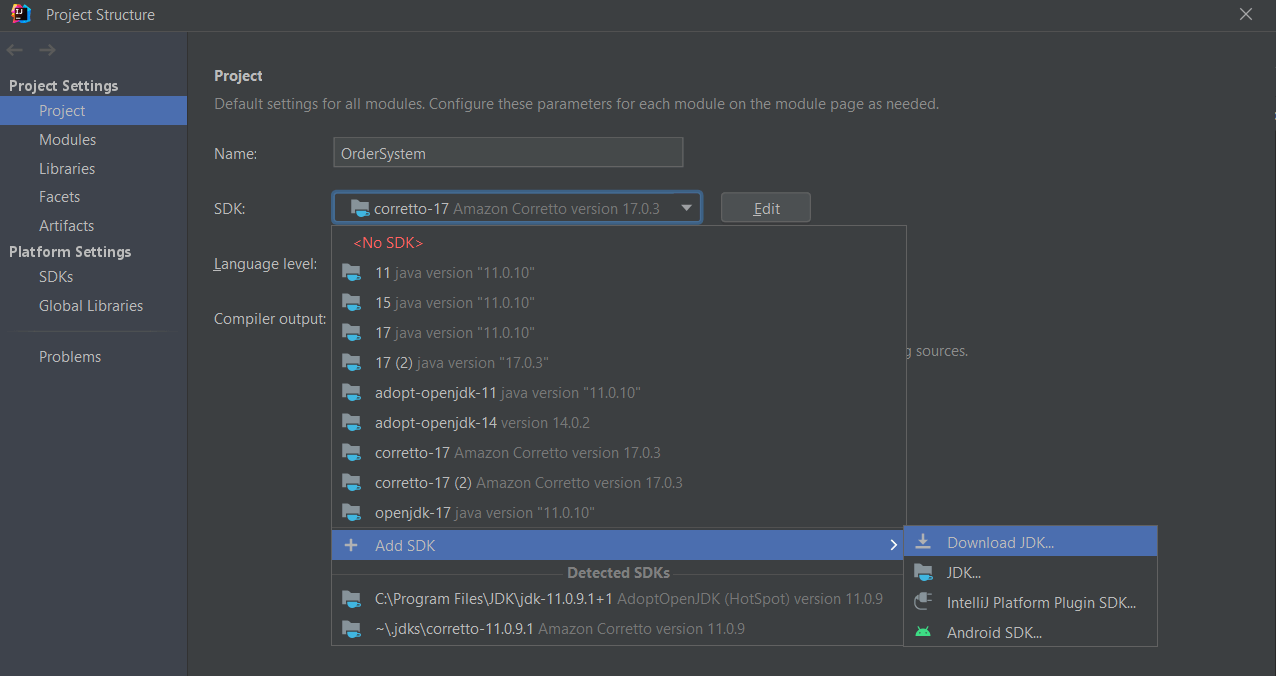
Task: Open SDKs under Platform Settings
Action: pyautogui.click(x=93, y=276)
